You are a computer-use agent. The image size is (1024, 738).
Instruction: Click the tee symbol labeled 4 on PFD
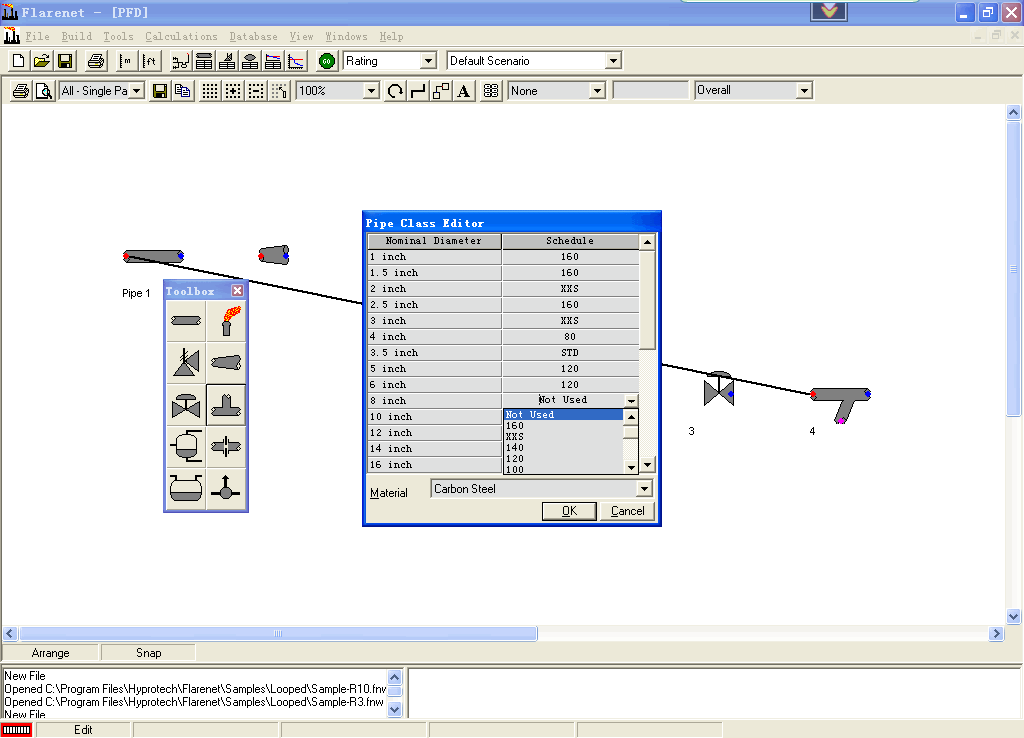(x=841, y=405)
